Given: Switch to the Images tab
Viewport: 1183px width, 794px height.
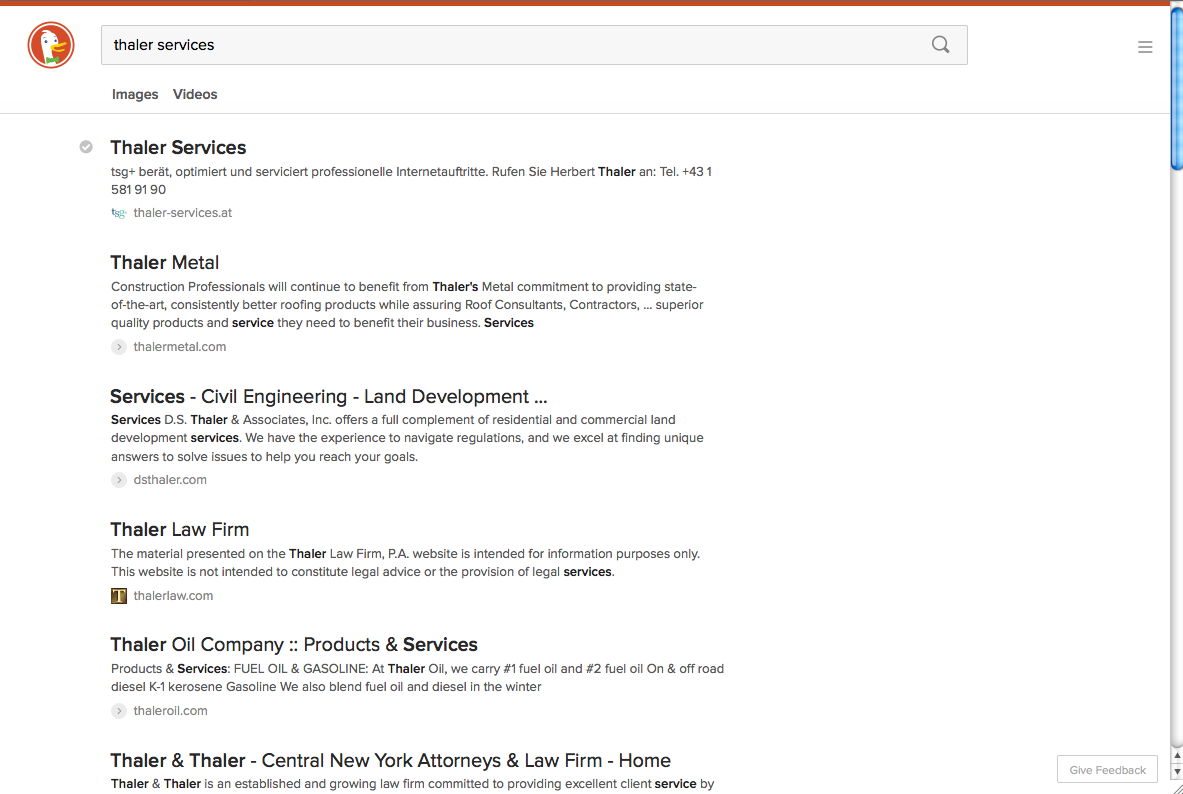Looking at the screenshot, I should point(135,94).
